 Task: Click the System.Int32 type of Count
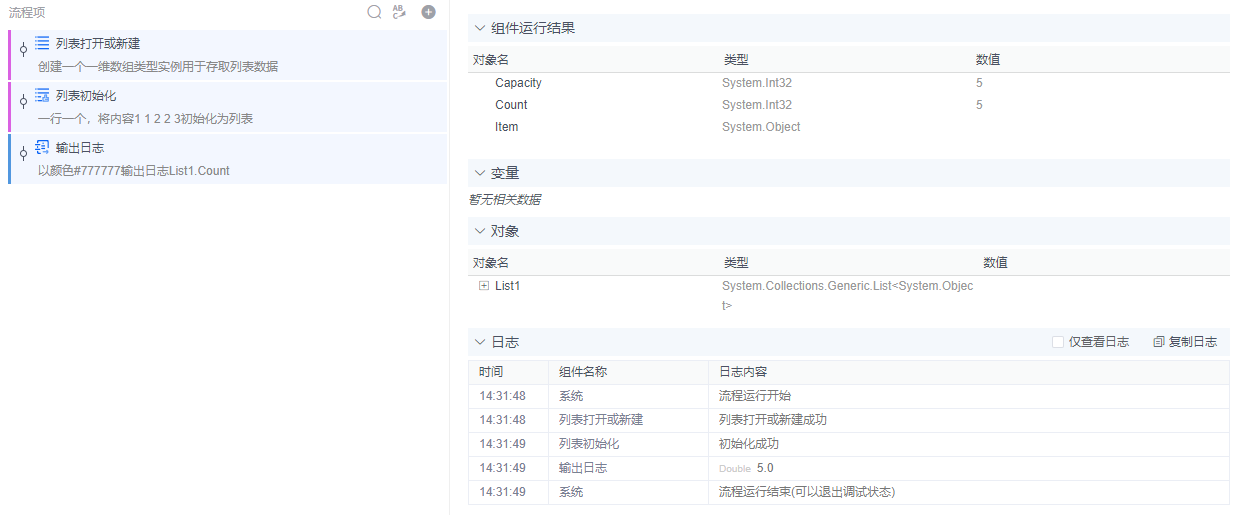[x=757, y=105]
